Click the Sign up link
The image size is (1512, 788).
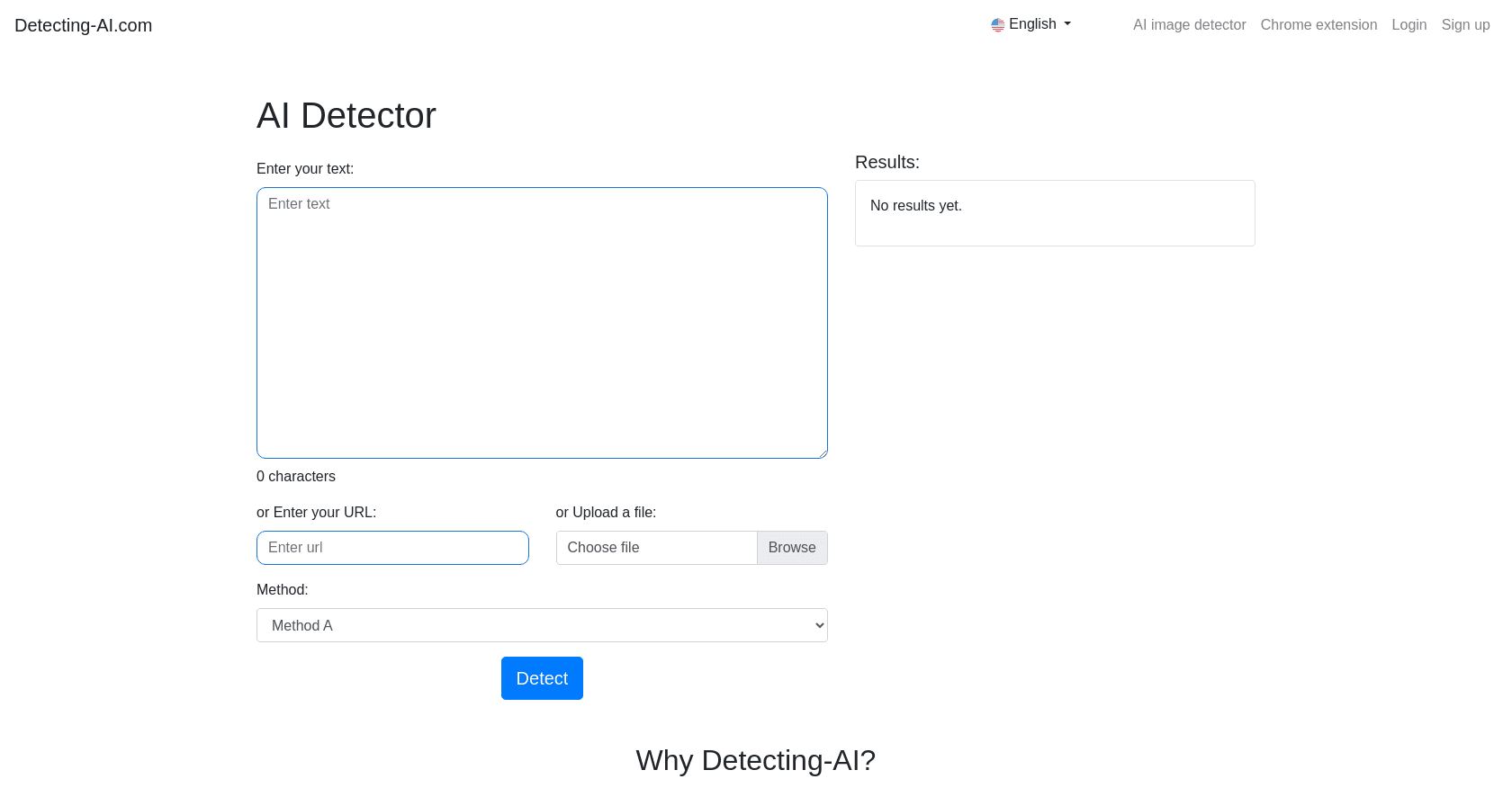tap(1465, 24)
